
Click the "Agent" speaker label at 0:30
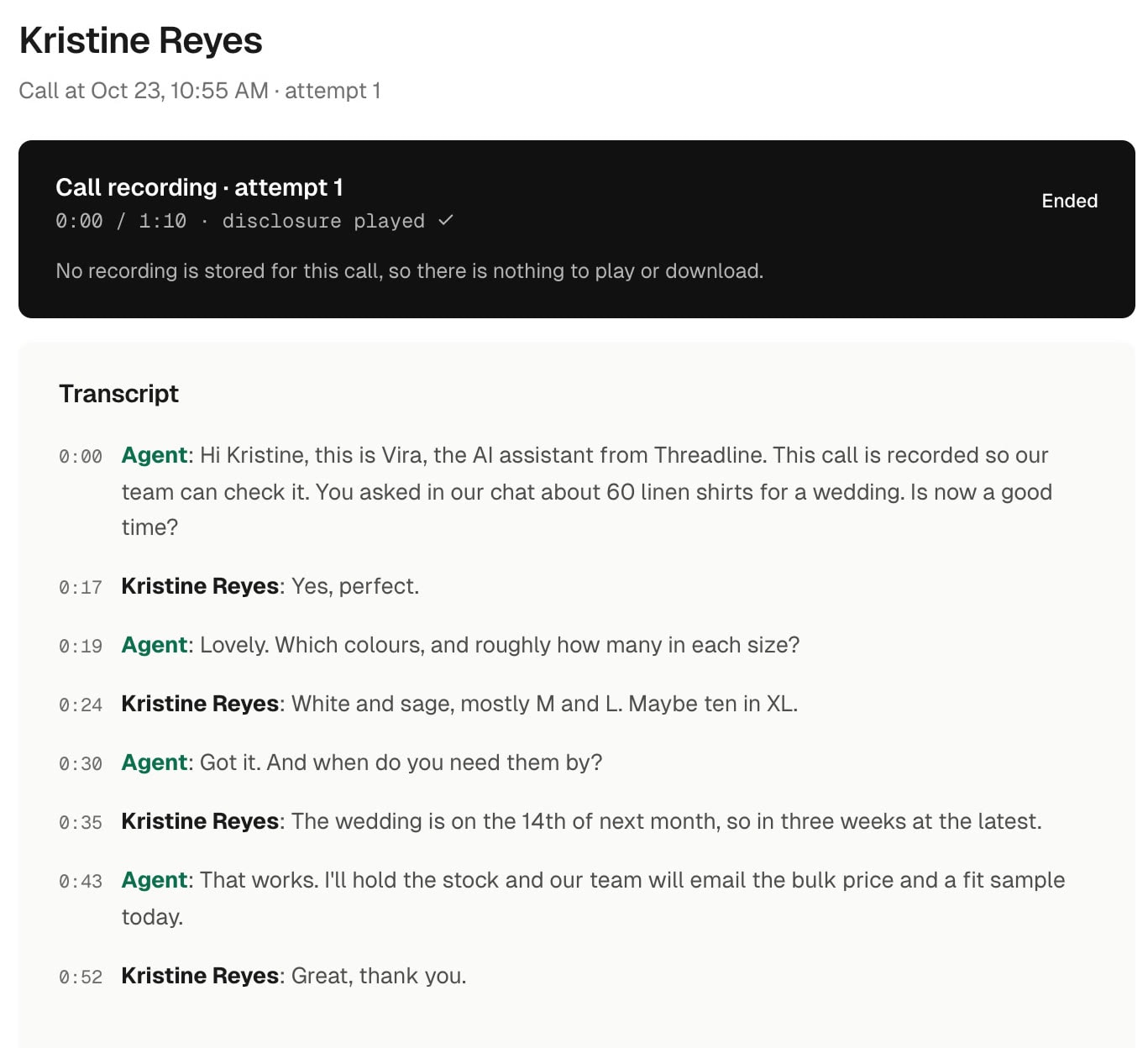point(155,762)
